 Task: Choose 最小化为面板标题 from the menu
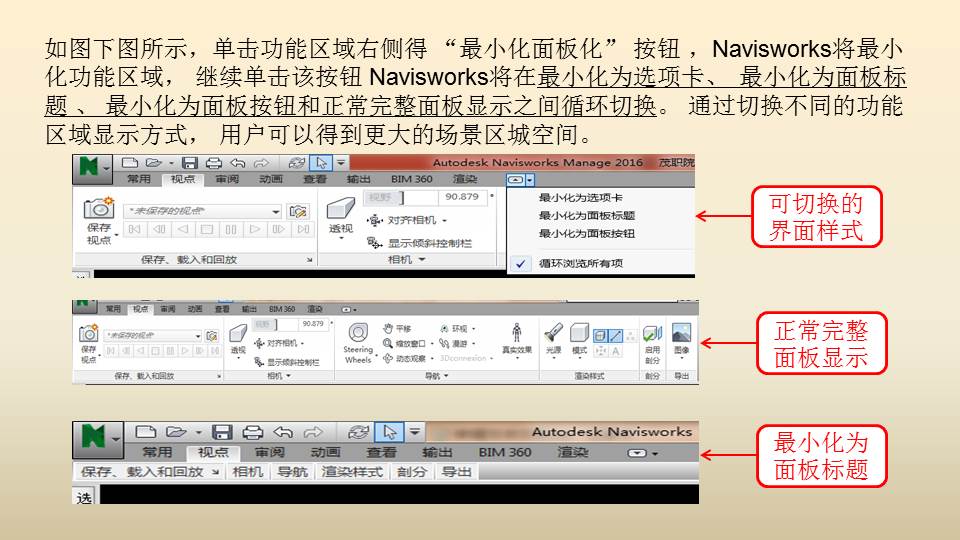coord(587,216)
